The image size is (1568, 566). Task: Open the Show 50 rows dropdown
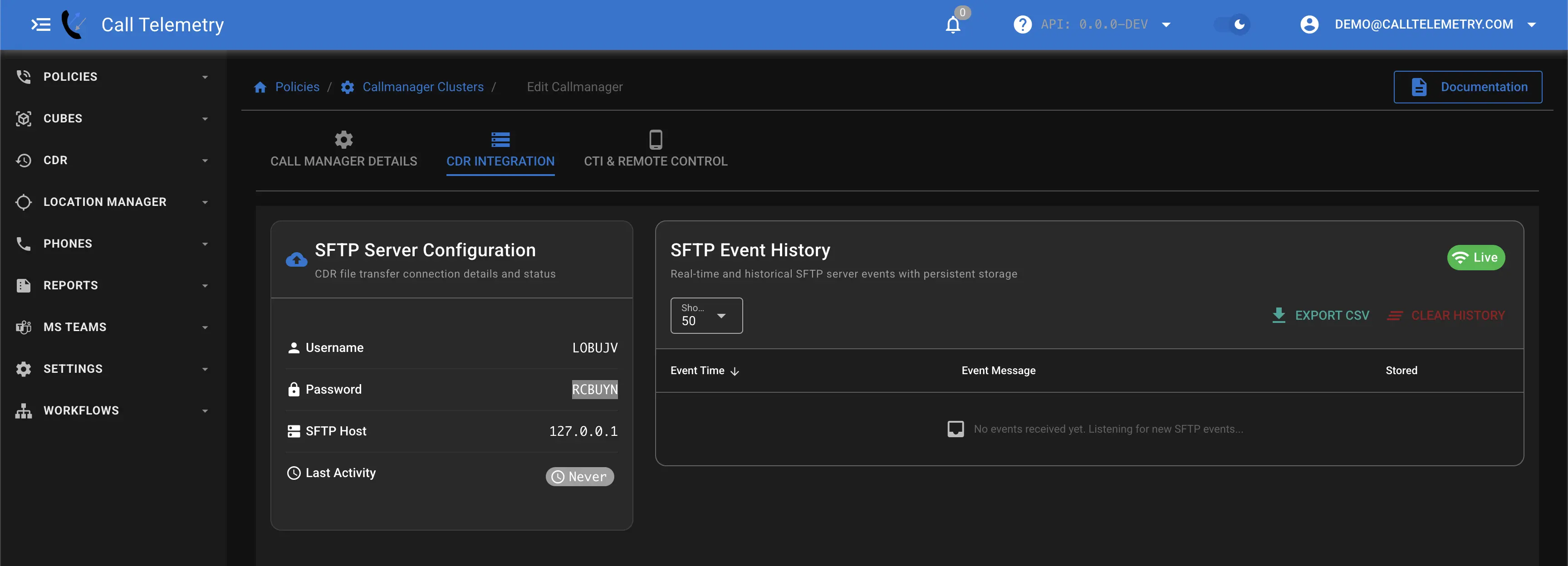[706, 315]
